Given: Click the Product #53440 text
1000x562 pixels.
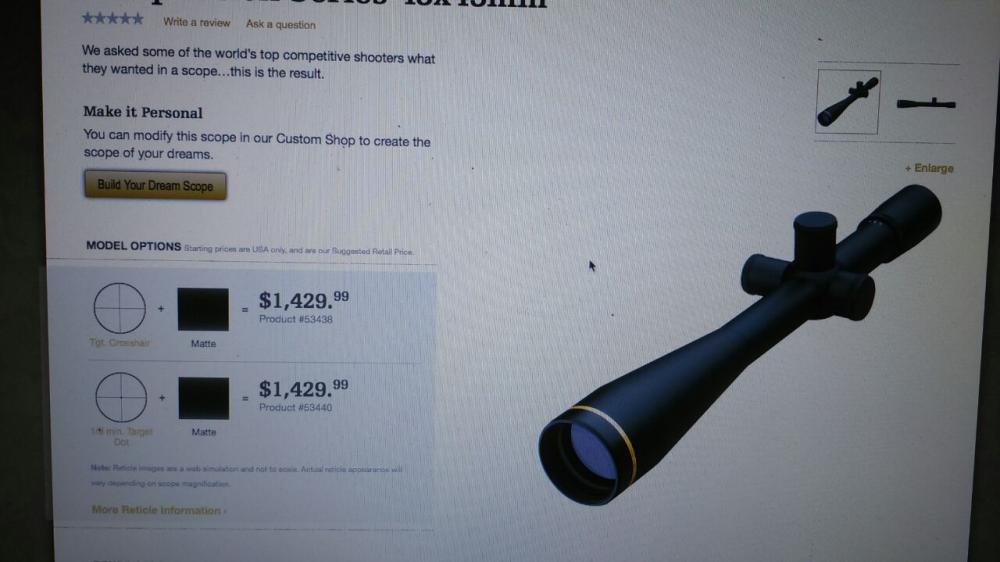Looking at the screenshot, I should 295,407.
